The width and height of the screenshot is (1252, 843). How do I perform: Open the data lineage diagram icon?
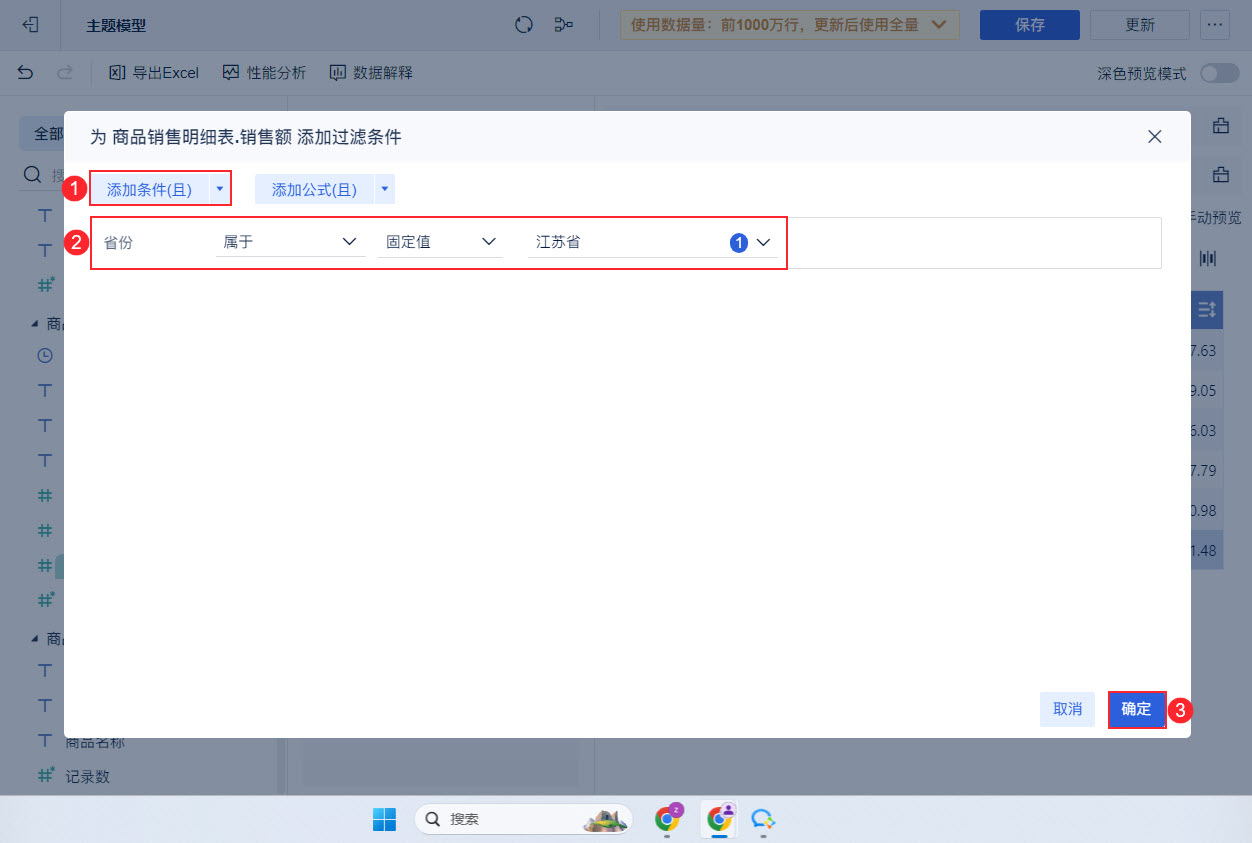pos(564,25)
